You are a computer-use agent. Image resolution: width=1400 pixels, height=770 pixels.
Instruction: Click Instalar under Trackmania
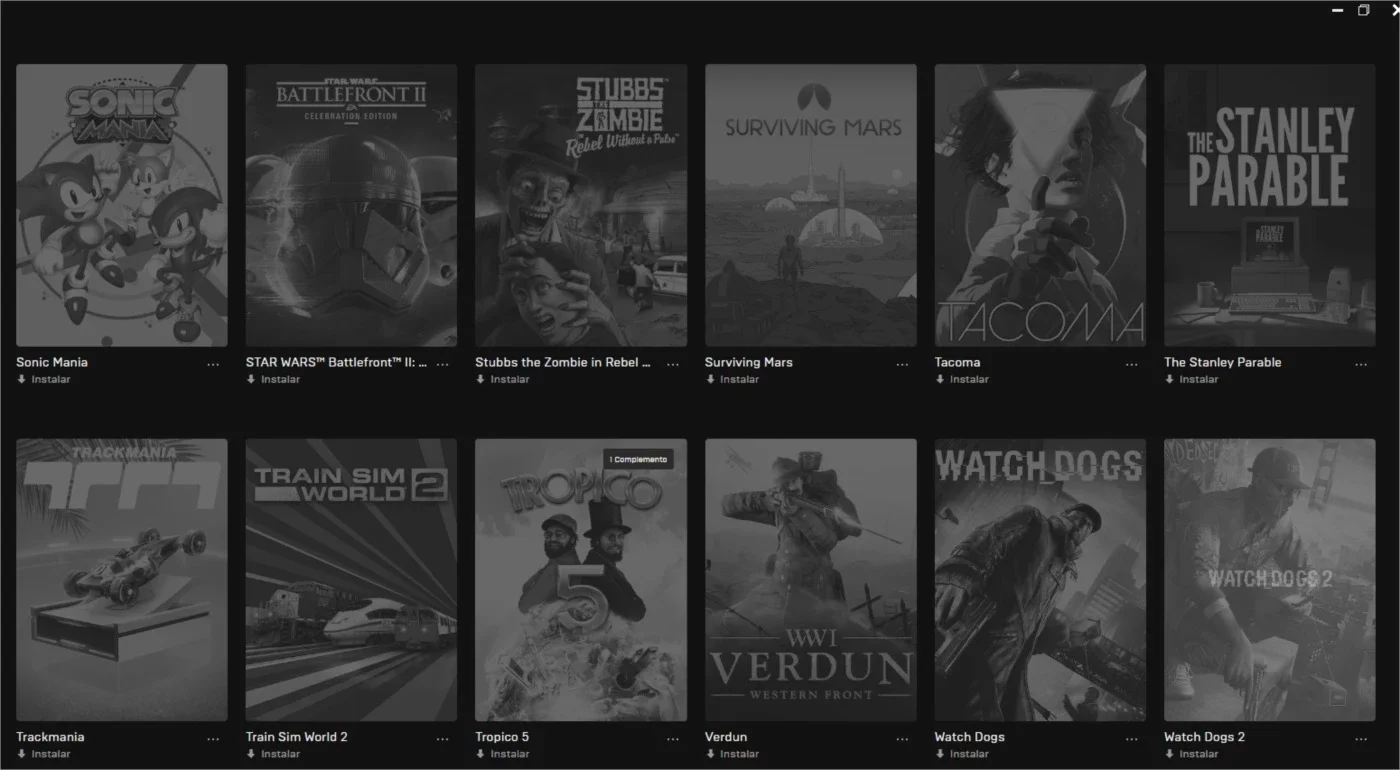(44, 754)
